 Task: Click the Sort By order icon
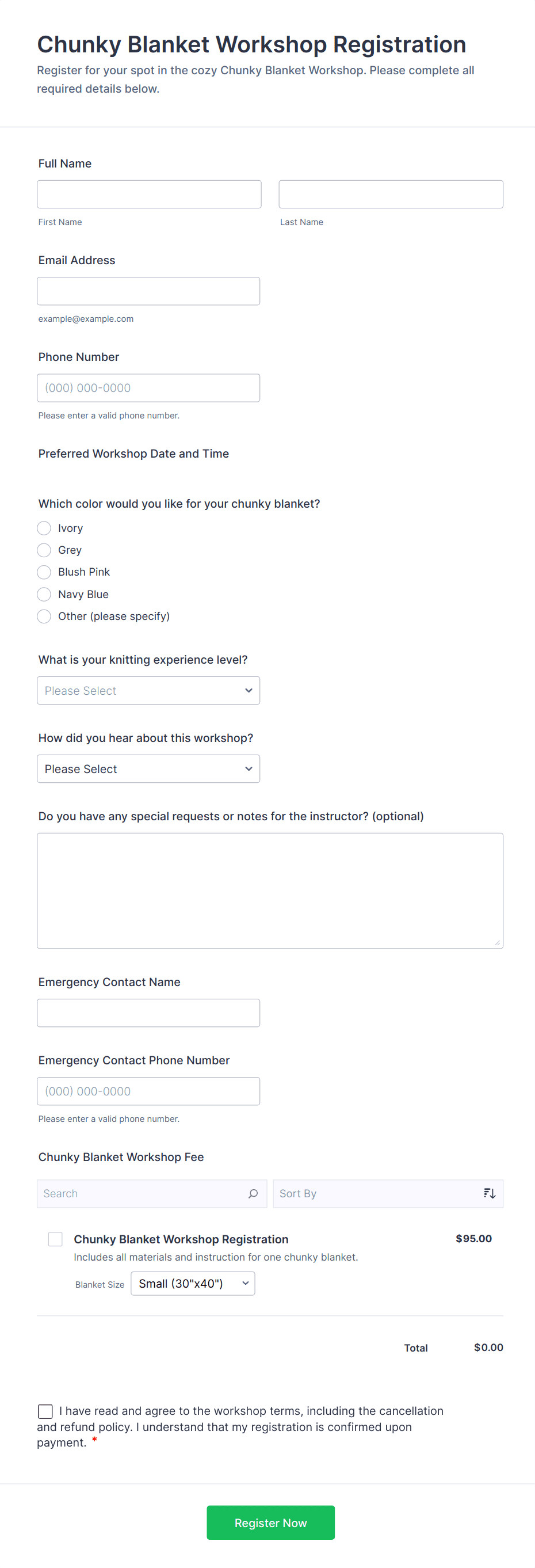[x=490, y=1194]
